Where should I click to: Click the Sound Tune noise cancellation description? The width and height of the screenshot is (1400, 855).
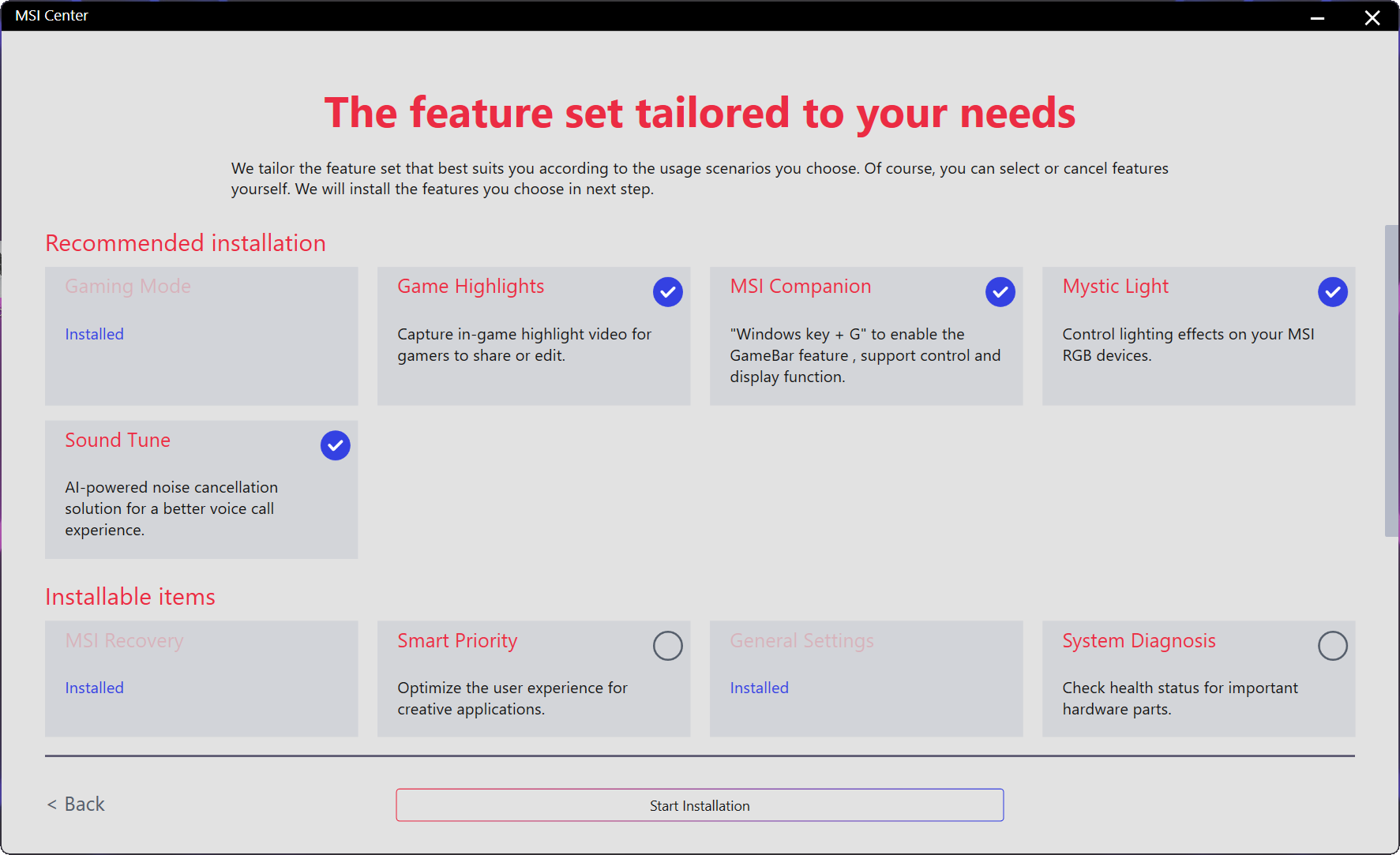171,509
